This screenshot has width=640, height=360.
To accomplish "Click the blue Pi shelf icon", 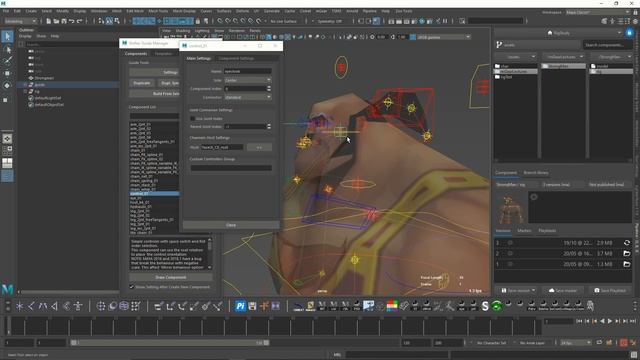I will (240, 306).
